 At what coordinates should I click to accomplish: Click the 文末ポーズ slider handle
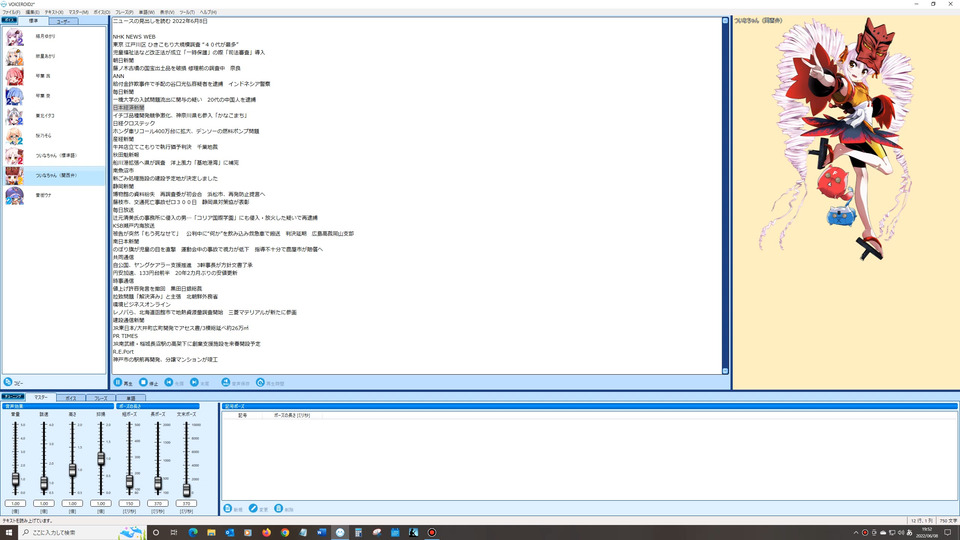coord(186,489)
